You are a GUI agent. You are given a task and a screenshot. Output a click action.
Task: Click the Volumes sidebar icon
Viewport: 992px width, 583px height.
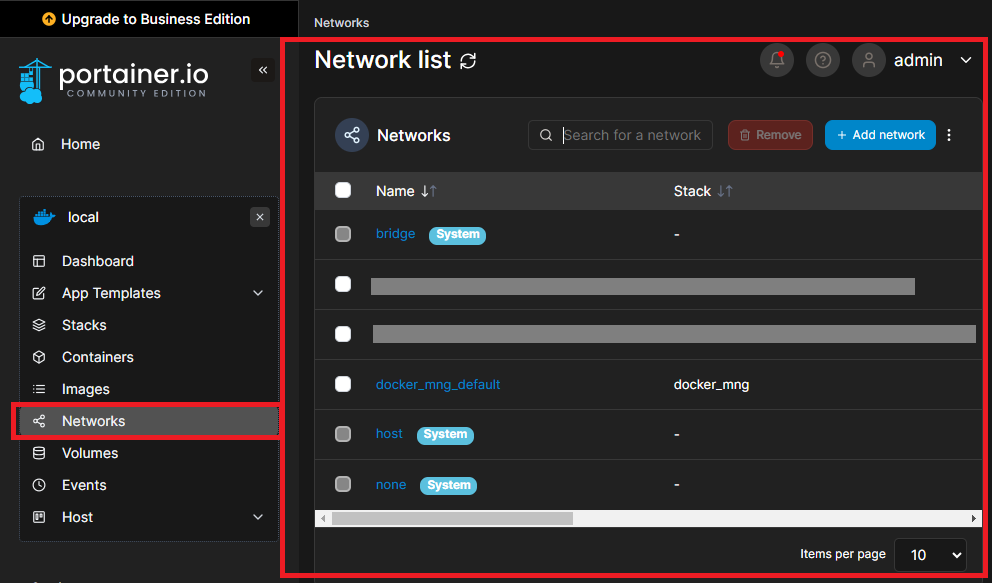(x=38, y=453)
